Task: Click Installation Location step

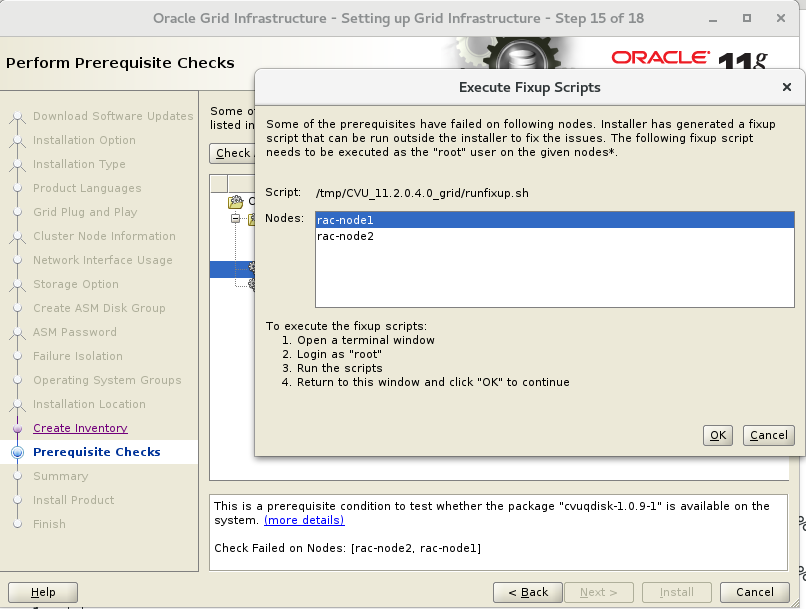Action: click(x=89, y=404)
